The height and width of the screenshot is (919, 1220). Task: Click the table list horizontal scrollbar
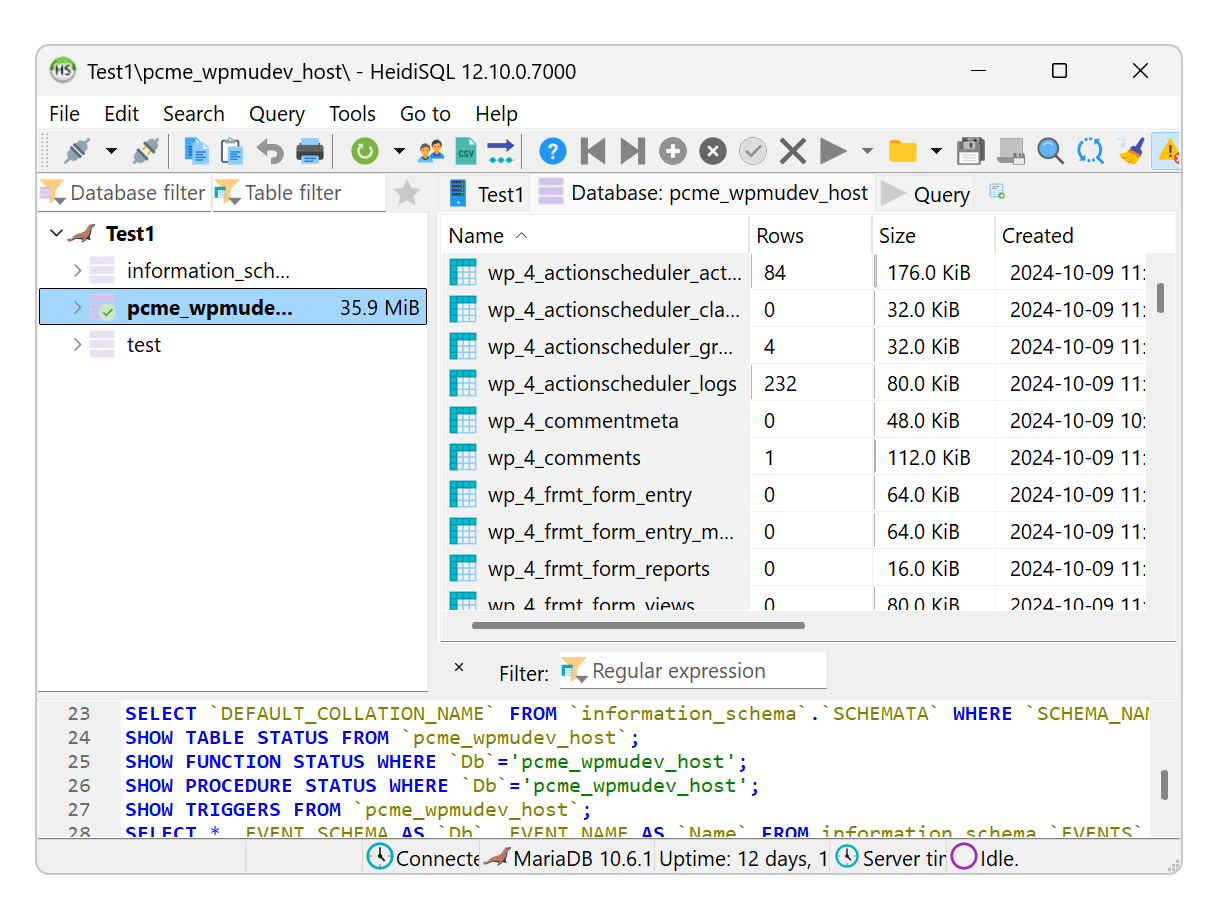coord(638,626)
